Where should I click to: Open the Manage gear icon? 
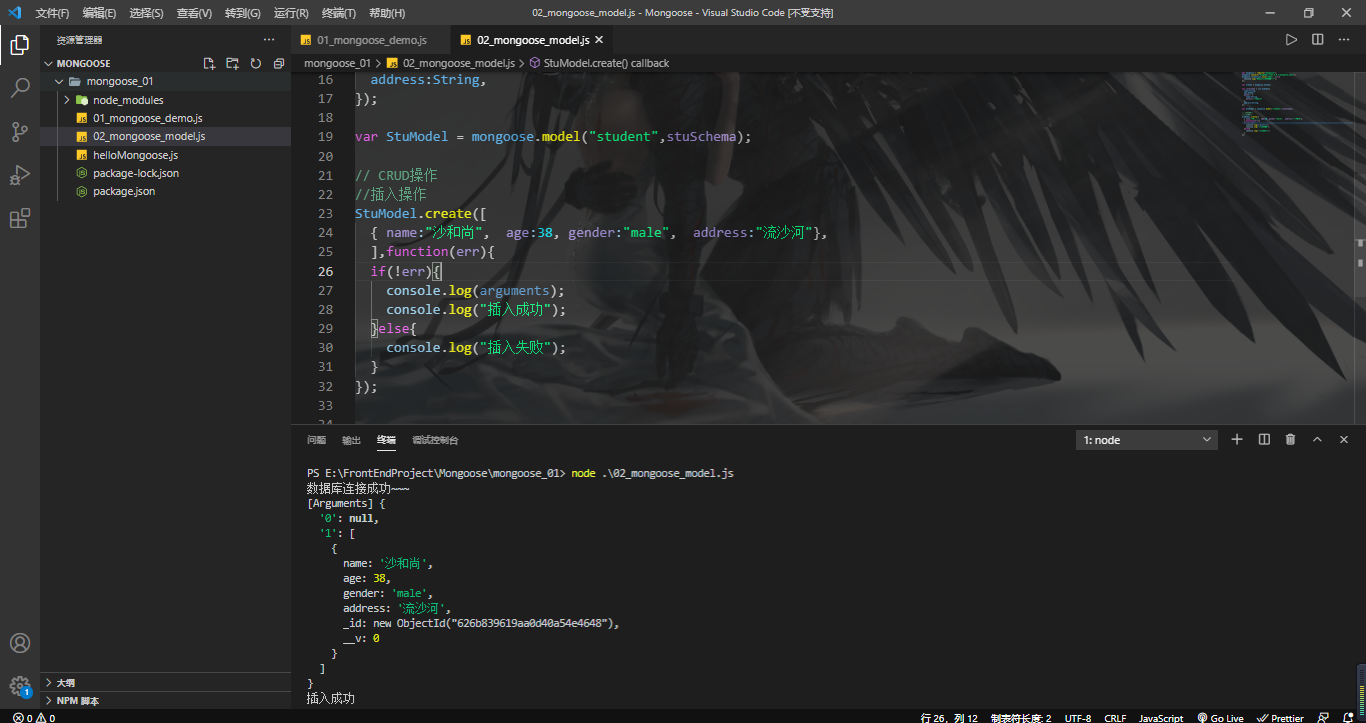tap(20, 686)
